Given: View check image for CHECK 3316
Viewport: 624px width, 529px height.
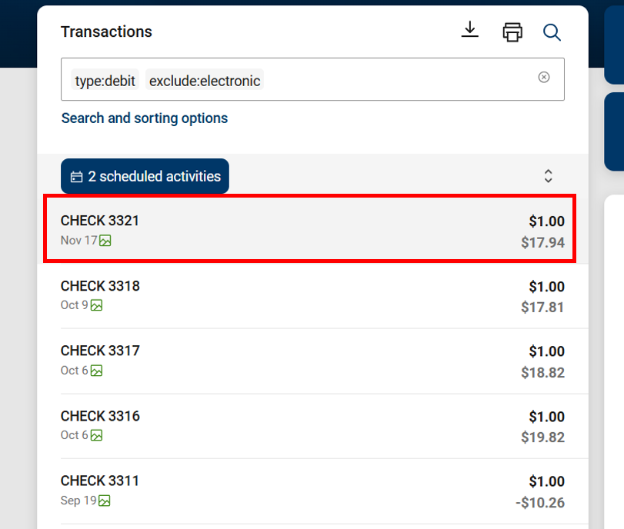Looking at the screenshot, I should (97, 435).
